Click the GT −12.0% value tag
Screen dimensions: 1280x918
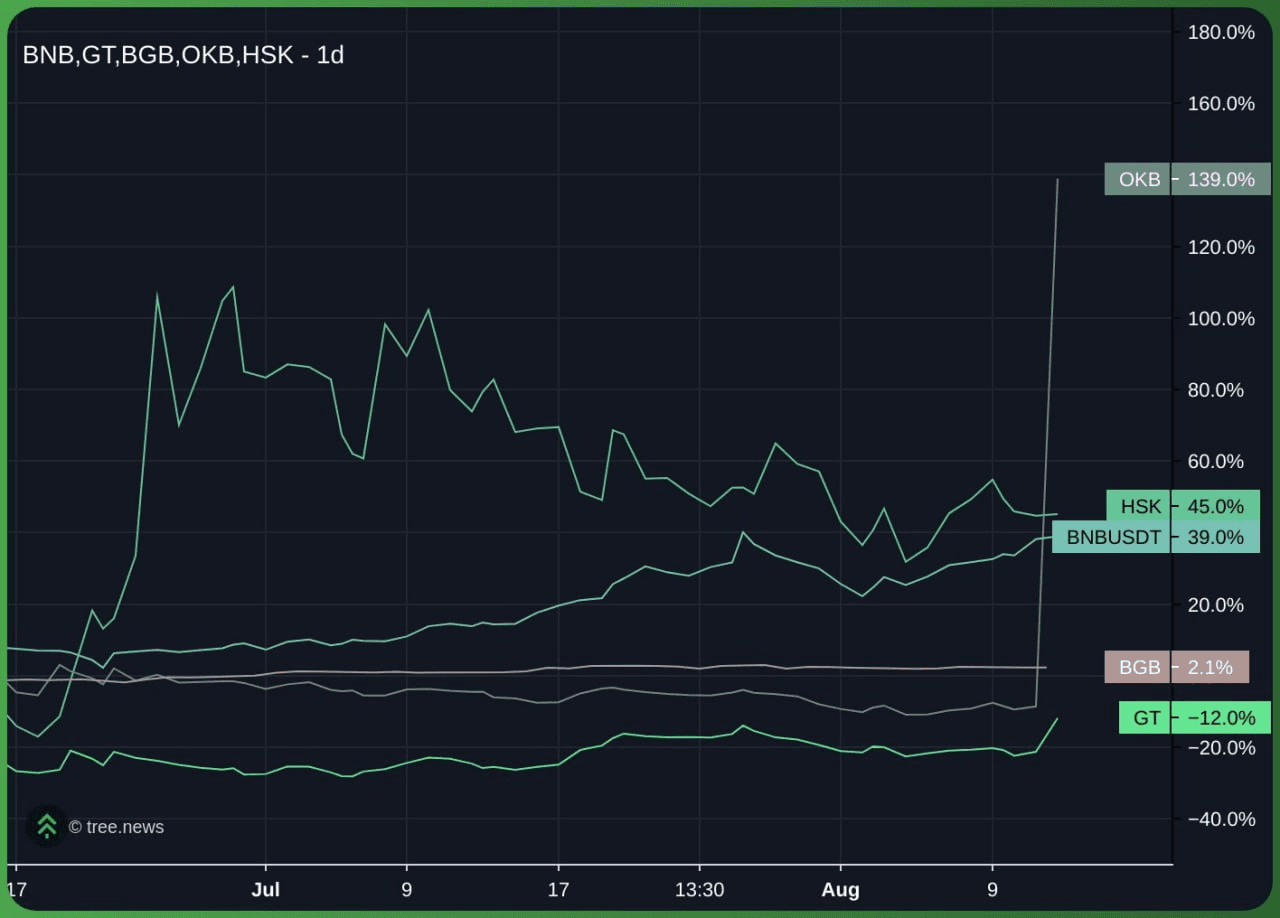[1221, 718]
